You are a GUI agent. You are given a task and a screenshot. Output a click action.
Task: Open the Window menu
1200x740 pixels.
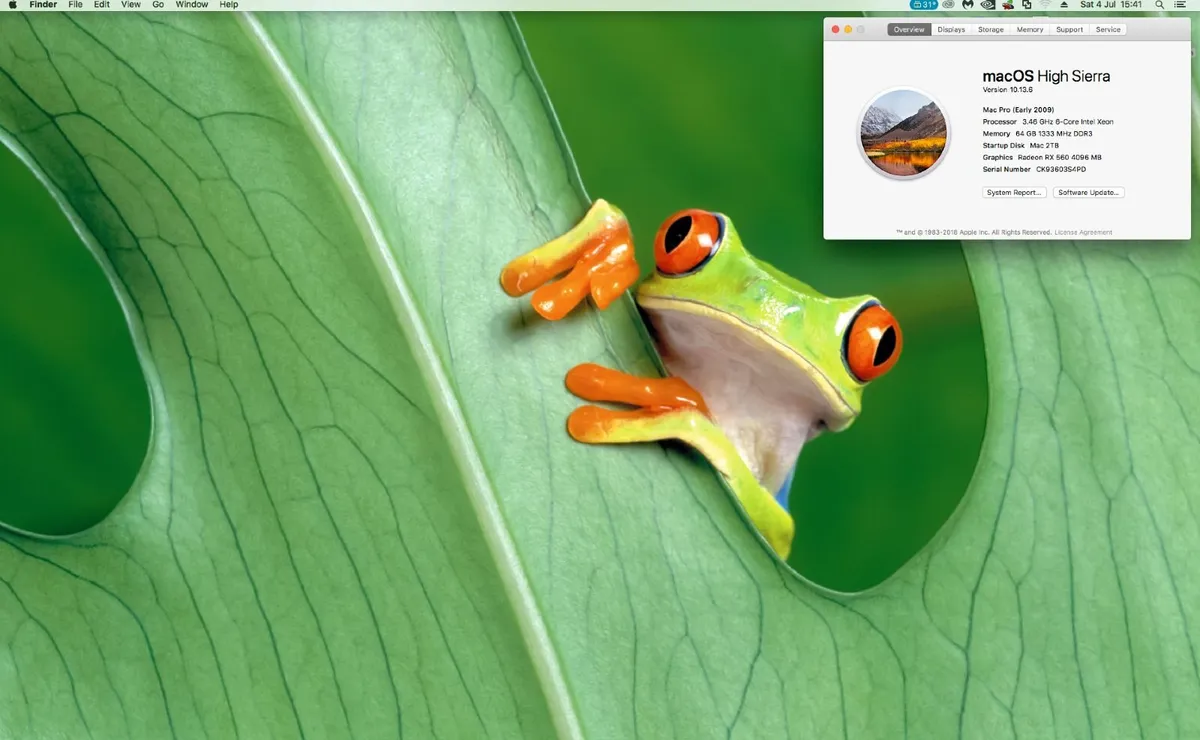[x=192, y=5]
